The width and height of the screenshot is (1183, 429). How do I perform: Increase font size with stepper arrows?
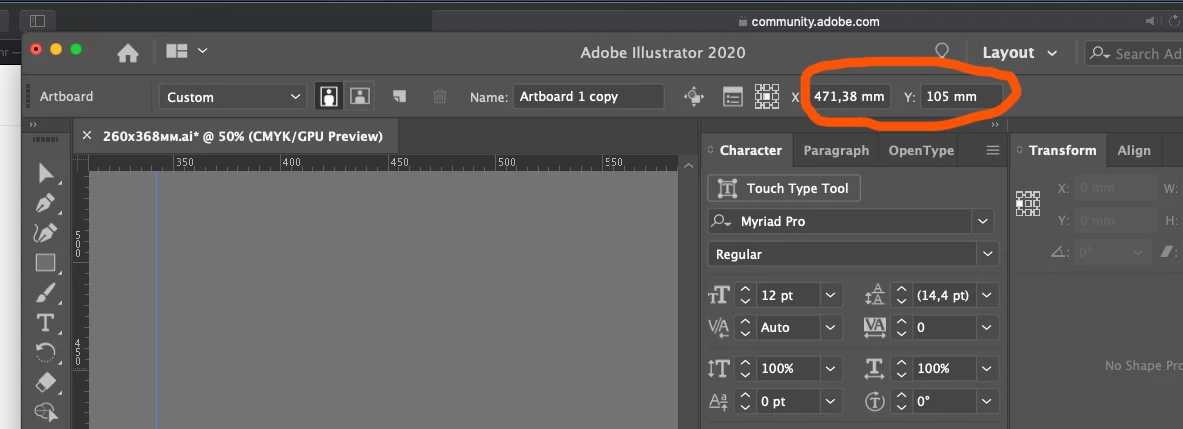745,295
